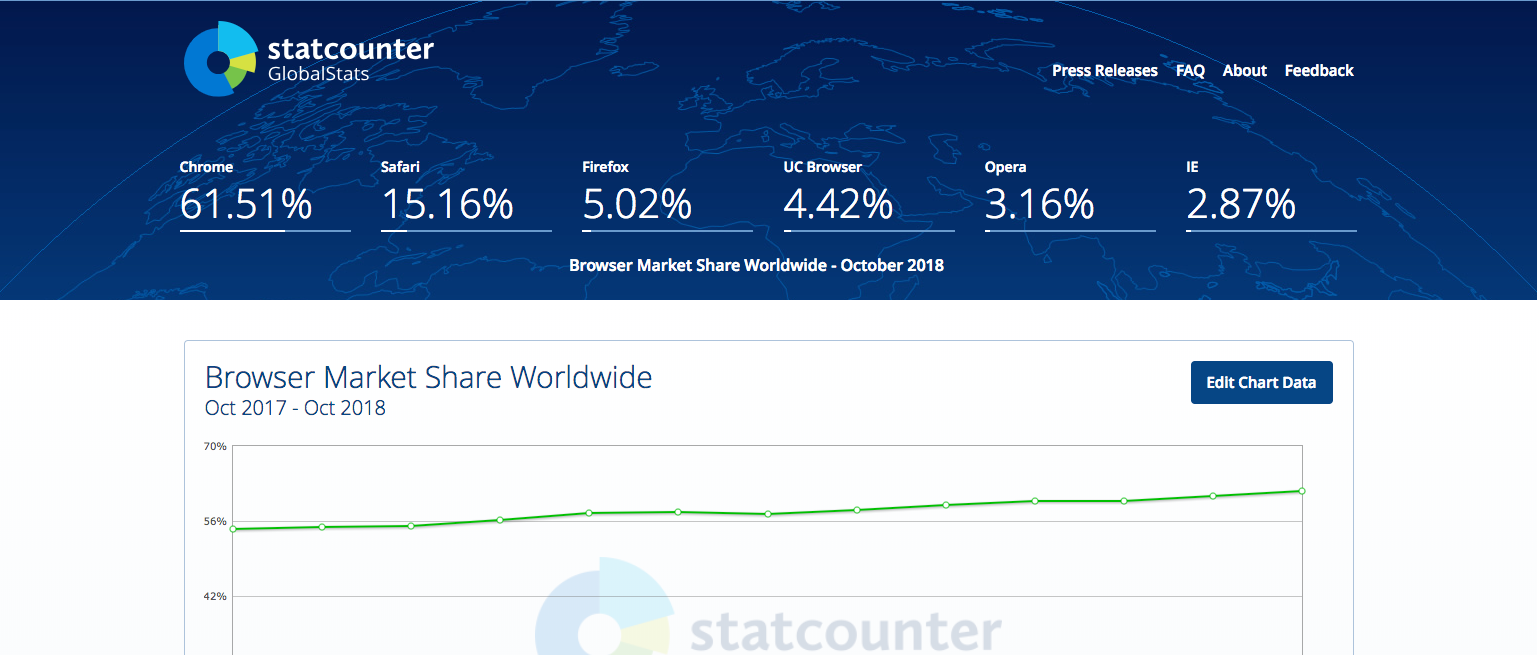
Task: Click the Chrome share progress bar
Action: pos(265,231)
